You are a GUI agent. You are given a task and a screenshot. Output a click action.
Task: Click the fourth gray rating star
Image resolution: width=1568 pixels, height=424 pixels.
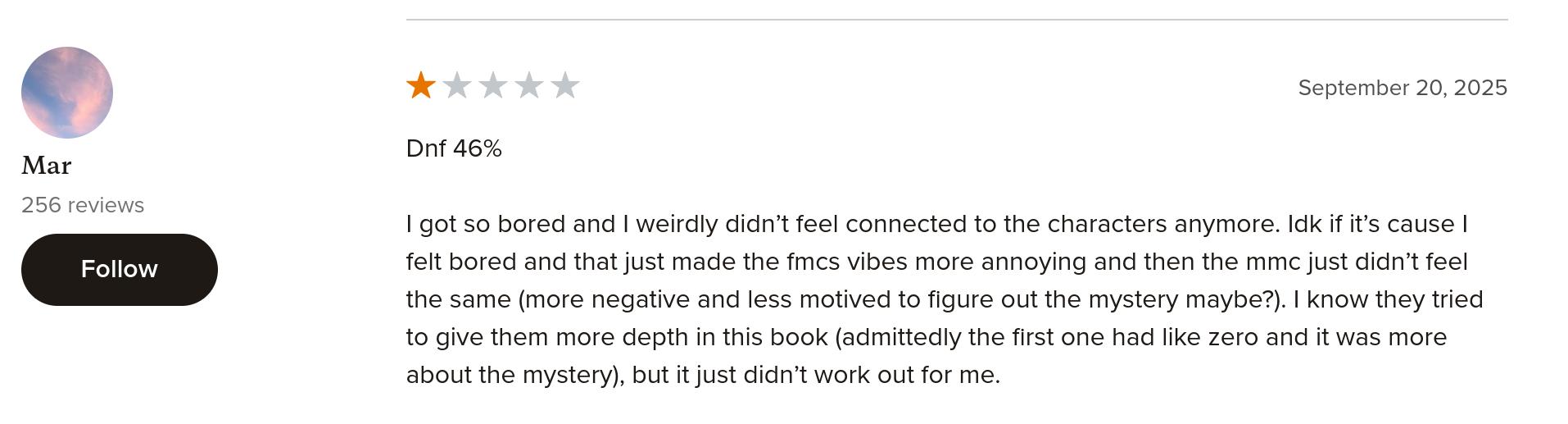[x=529, y=85]
